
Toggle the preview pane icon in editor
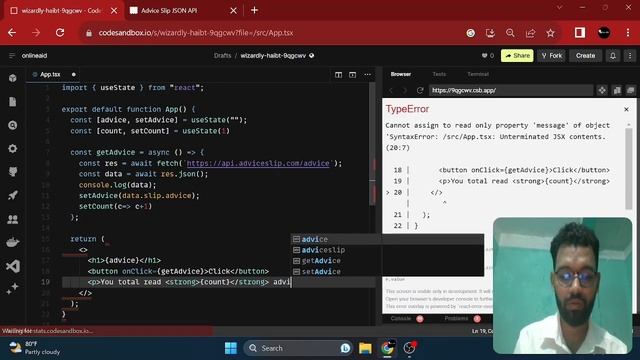[353, 75]
